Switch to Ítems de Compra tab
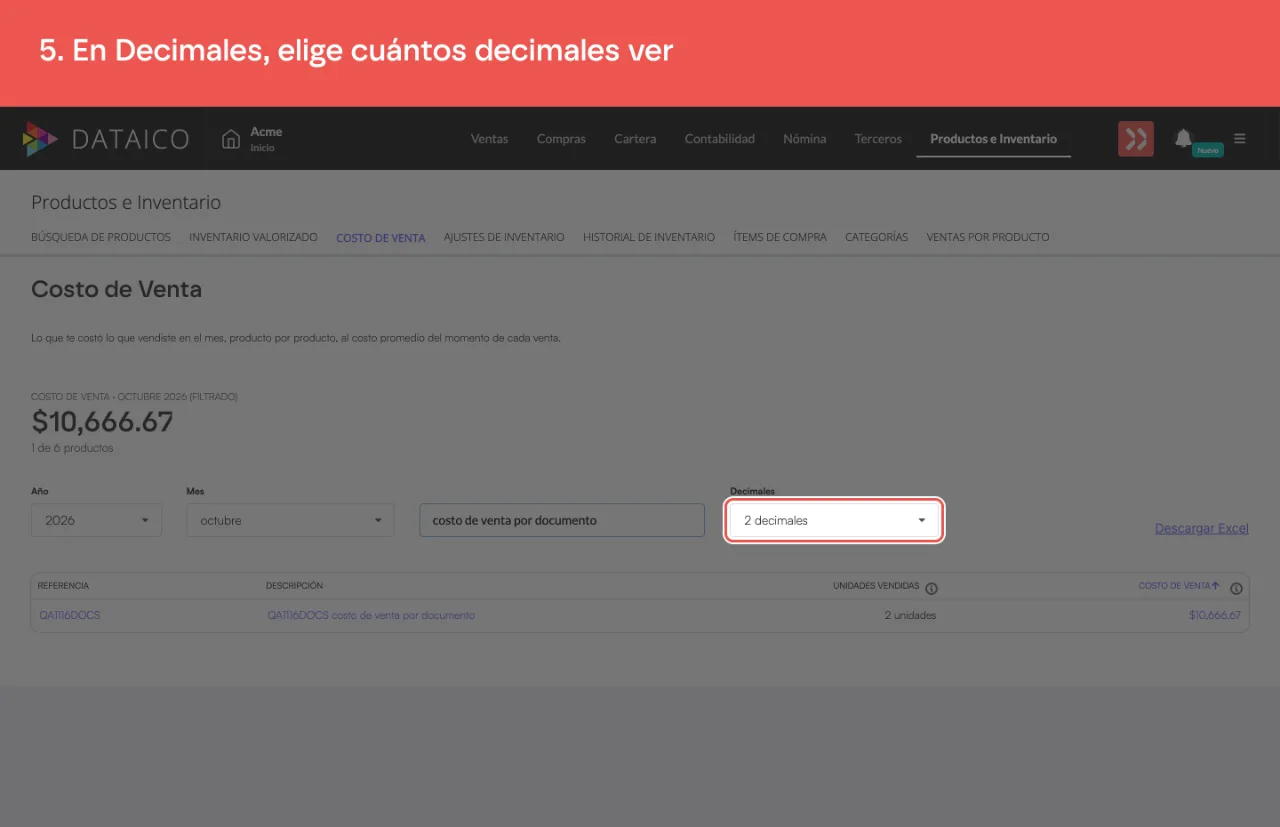The height and width of the screenshot is (827, 1280). coord(780,237)
